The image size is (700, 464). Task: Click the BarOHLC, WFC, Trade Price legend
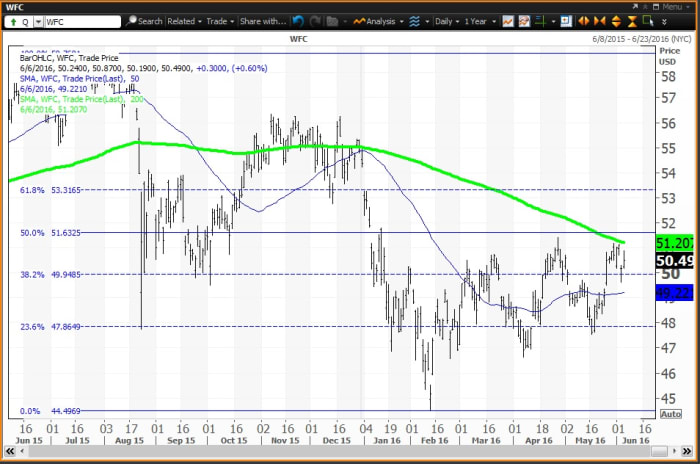point(69,58)
